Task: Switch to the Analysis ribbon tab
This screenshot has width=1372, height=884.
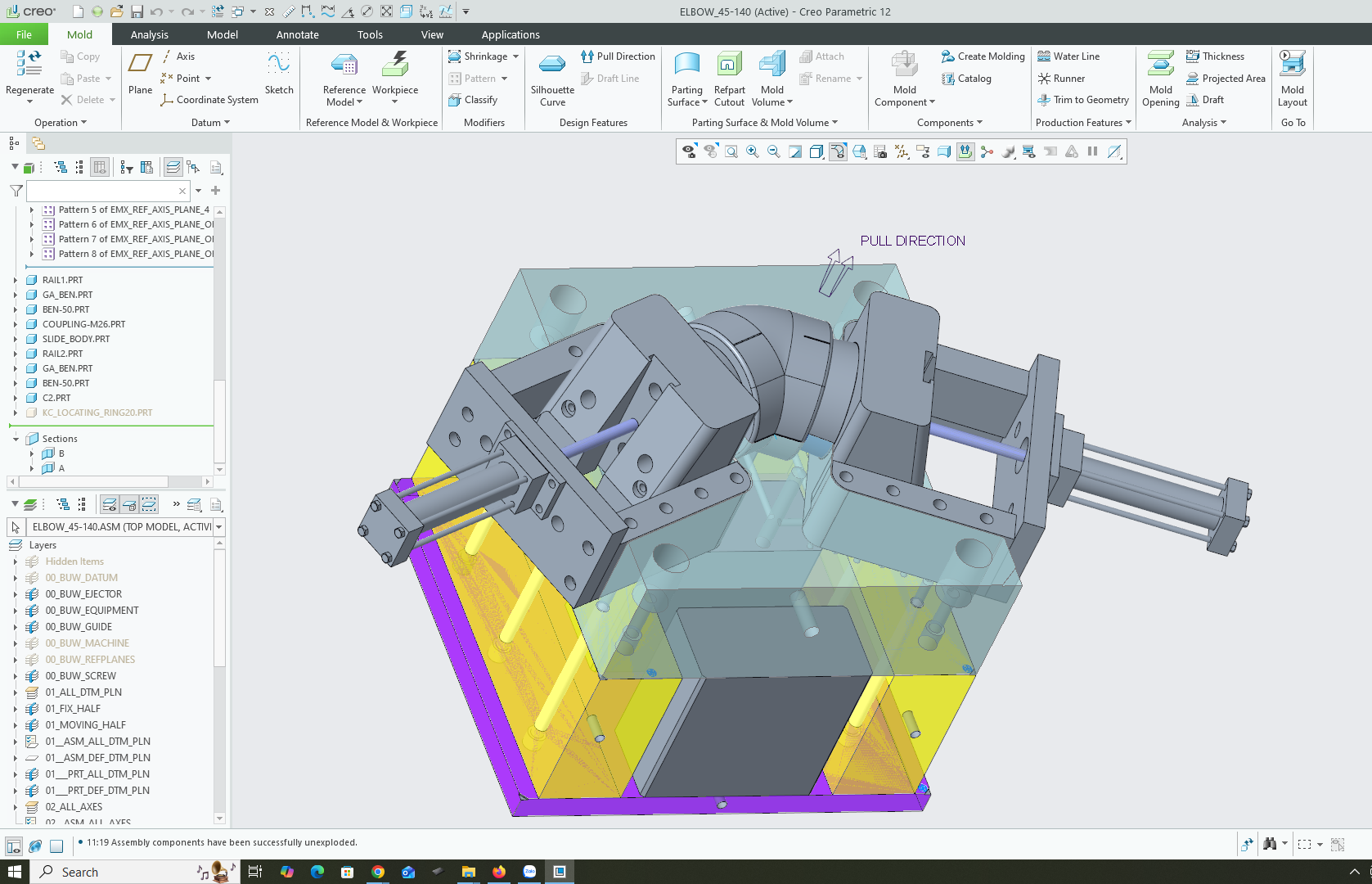Action: pos(149,34)
